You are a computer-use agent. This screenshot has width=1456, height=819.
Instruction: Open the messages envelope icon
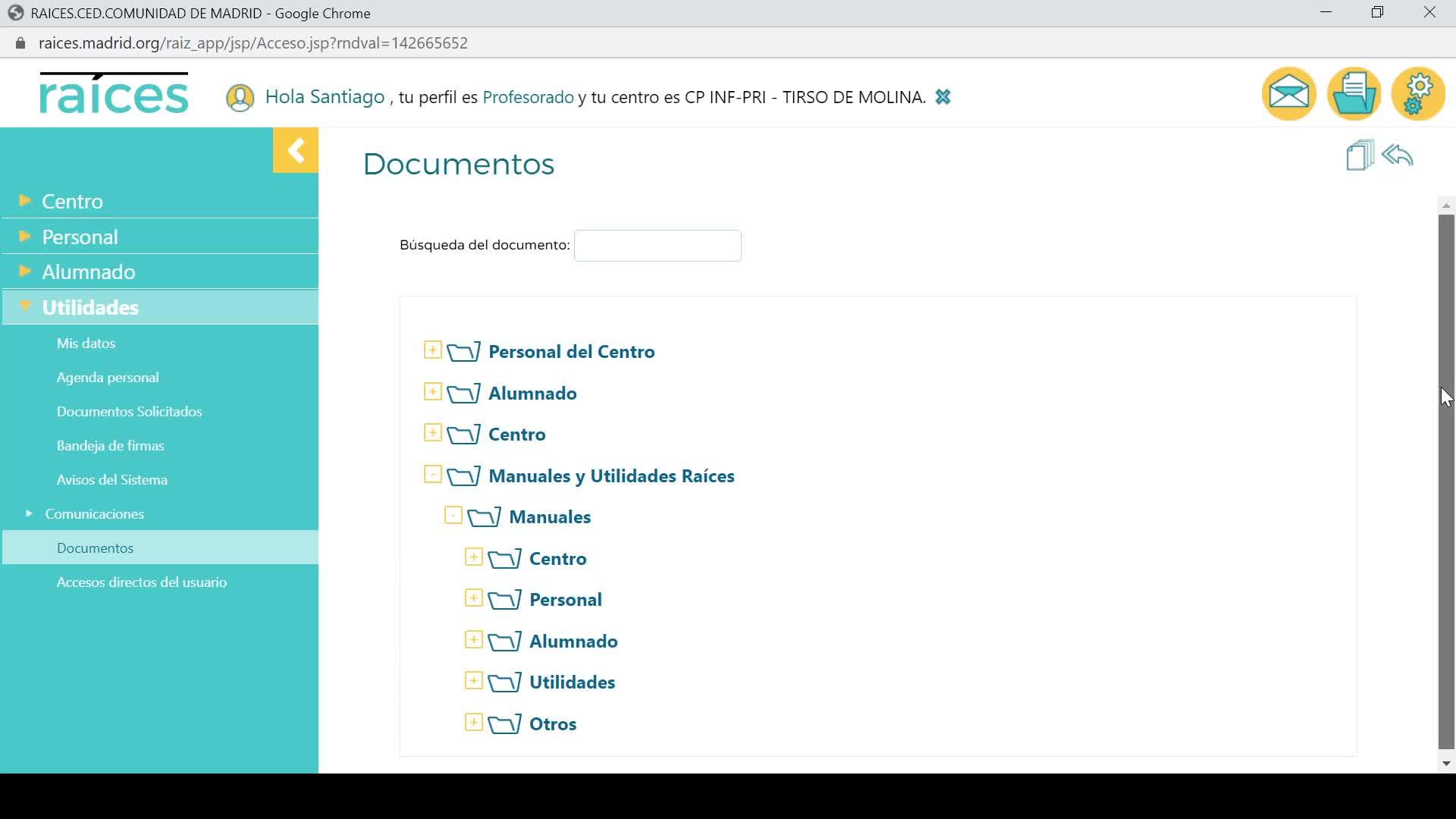[1288, 94]
